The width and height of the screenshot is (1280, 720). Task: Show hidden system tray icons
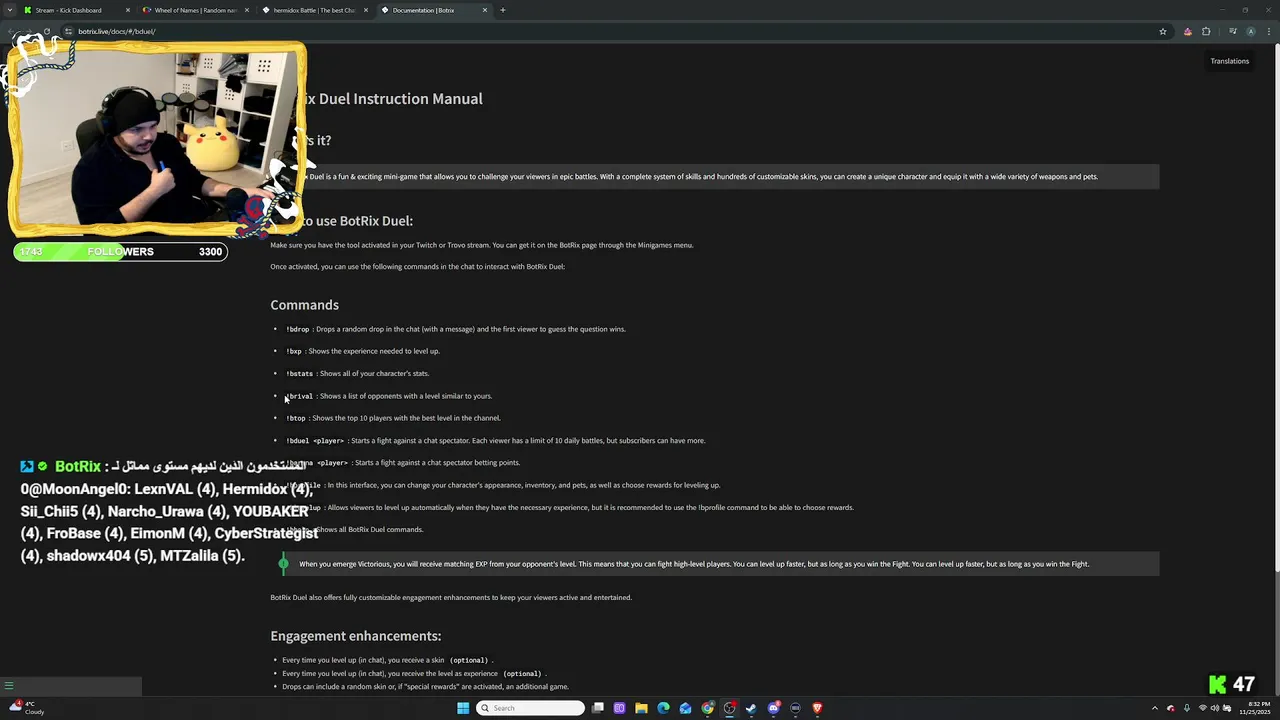click(1154, 708)
